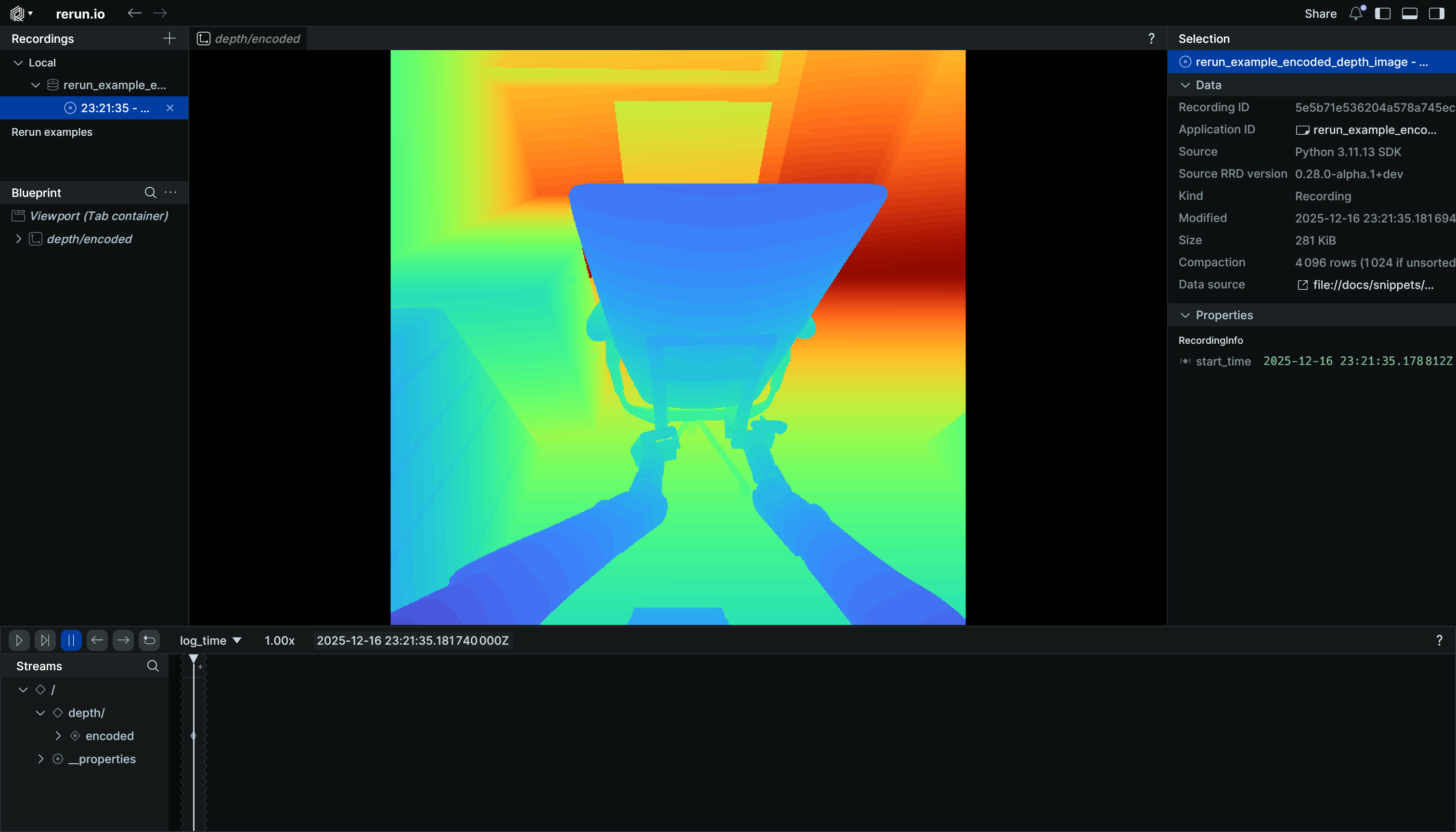This screenshot has width=1456, height=832.
Task: Search the Streams panel
Action: pyautogui.click(x=153, y=666)
